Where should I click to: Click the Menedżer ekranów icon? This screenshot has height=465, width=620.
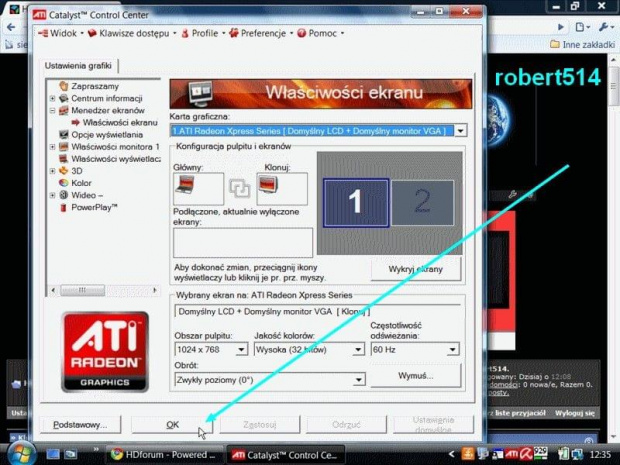(x=64, y=110)
